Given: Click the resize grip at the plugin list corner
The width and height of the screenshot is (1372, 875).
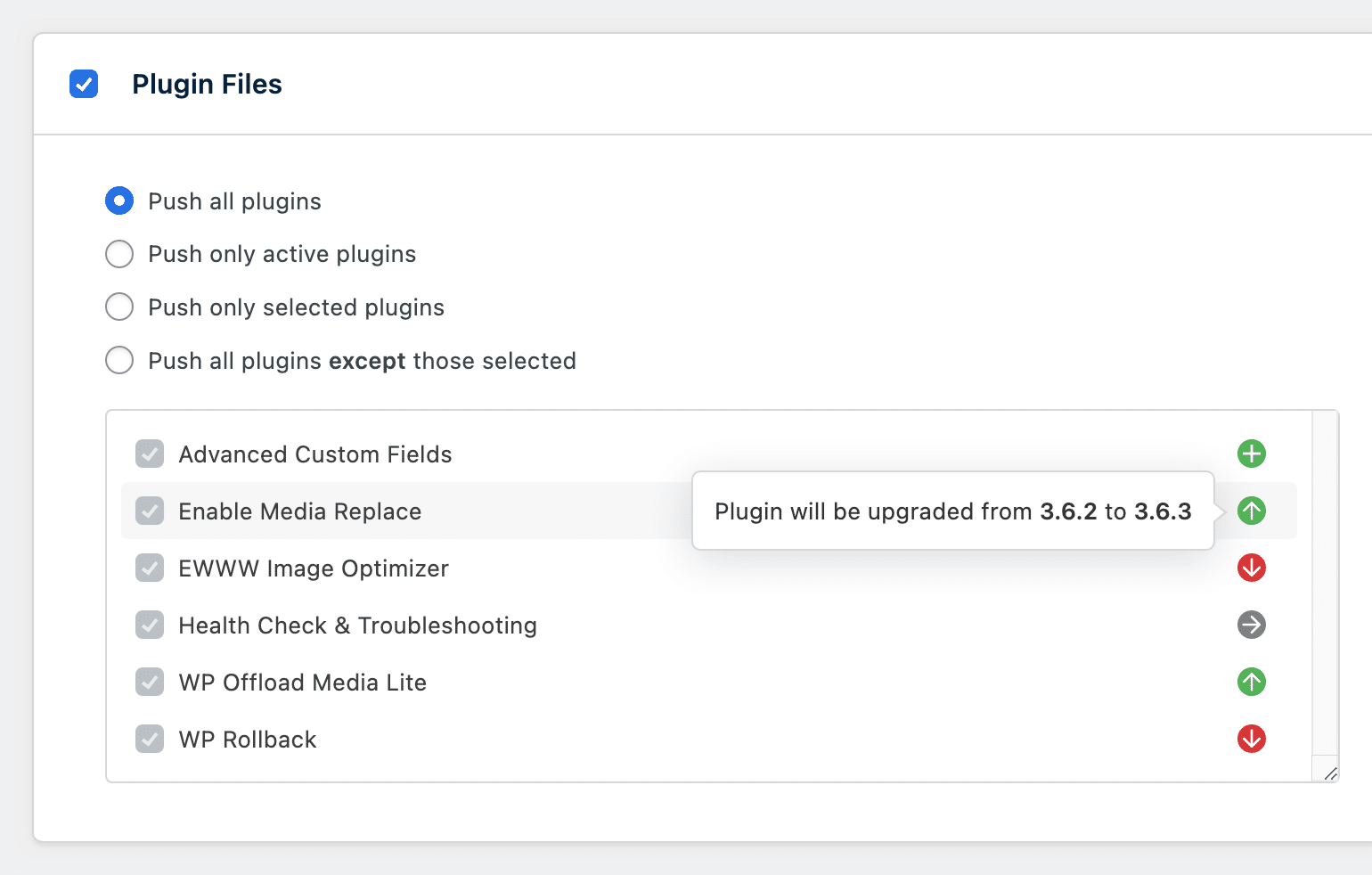Looking at the screenshot, I should coord(1327,773).
